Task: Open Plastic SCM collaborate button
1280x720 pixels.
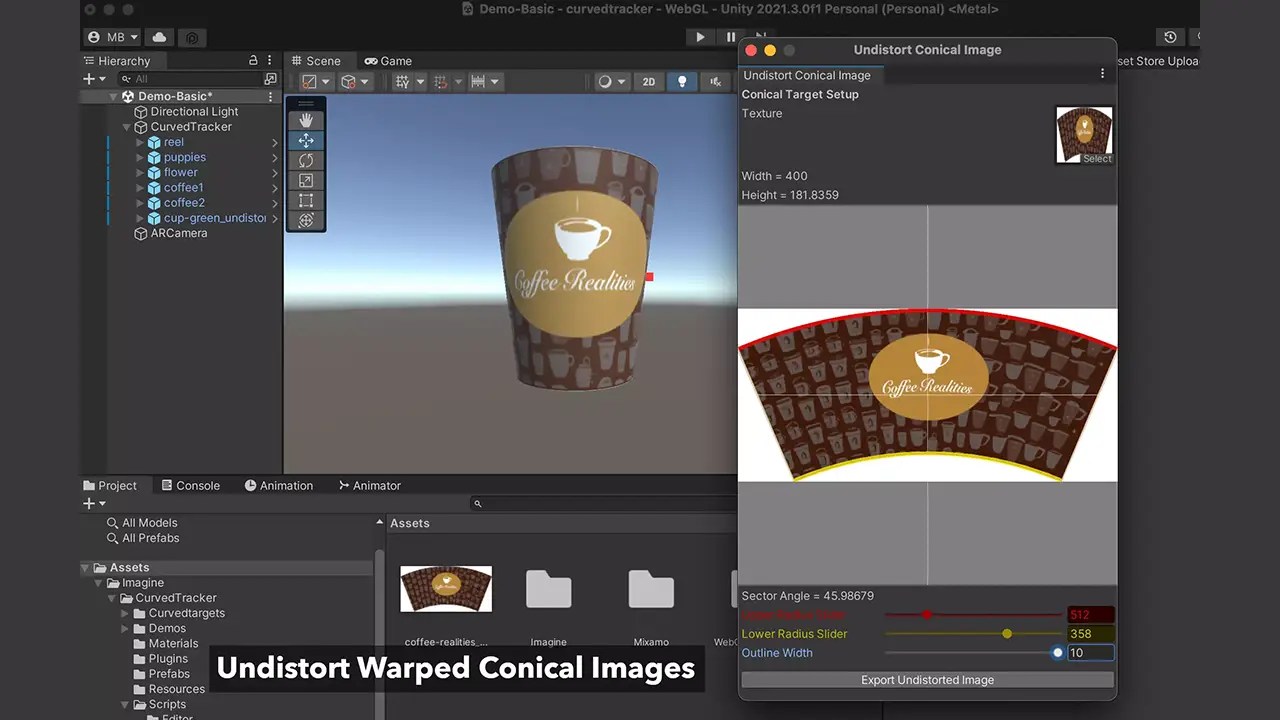Action: click(192, 37)
